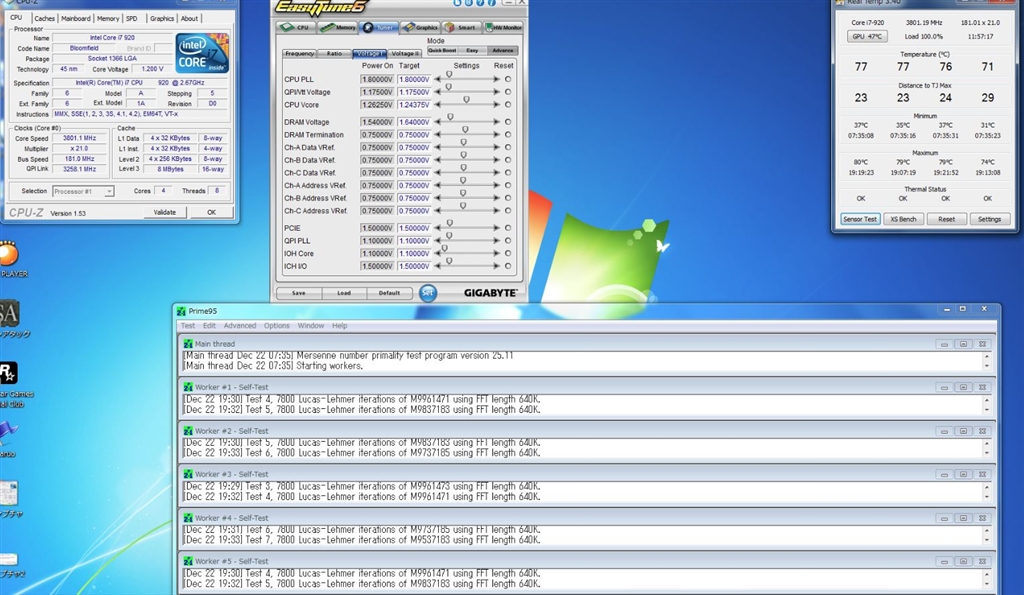The height and width of the screenshot is (595, 1024).
Task: Open the About tab in CPU-Z
Action: 189,18
